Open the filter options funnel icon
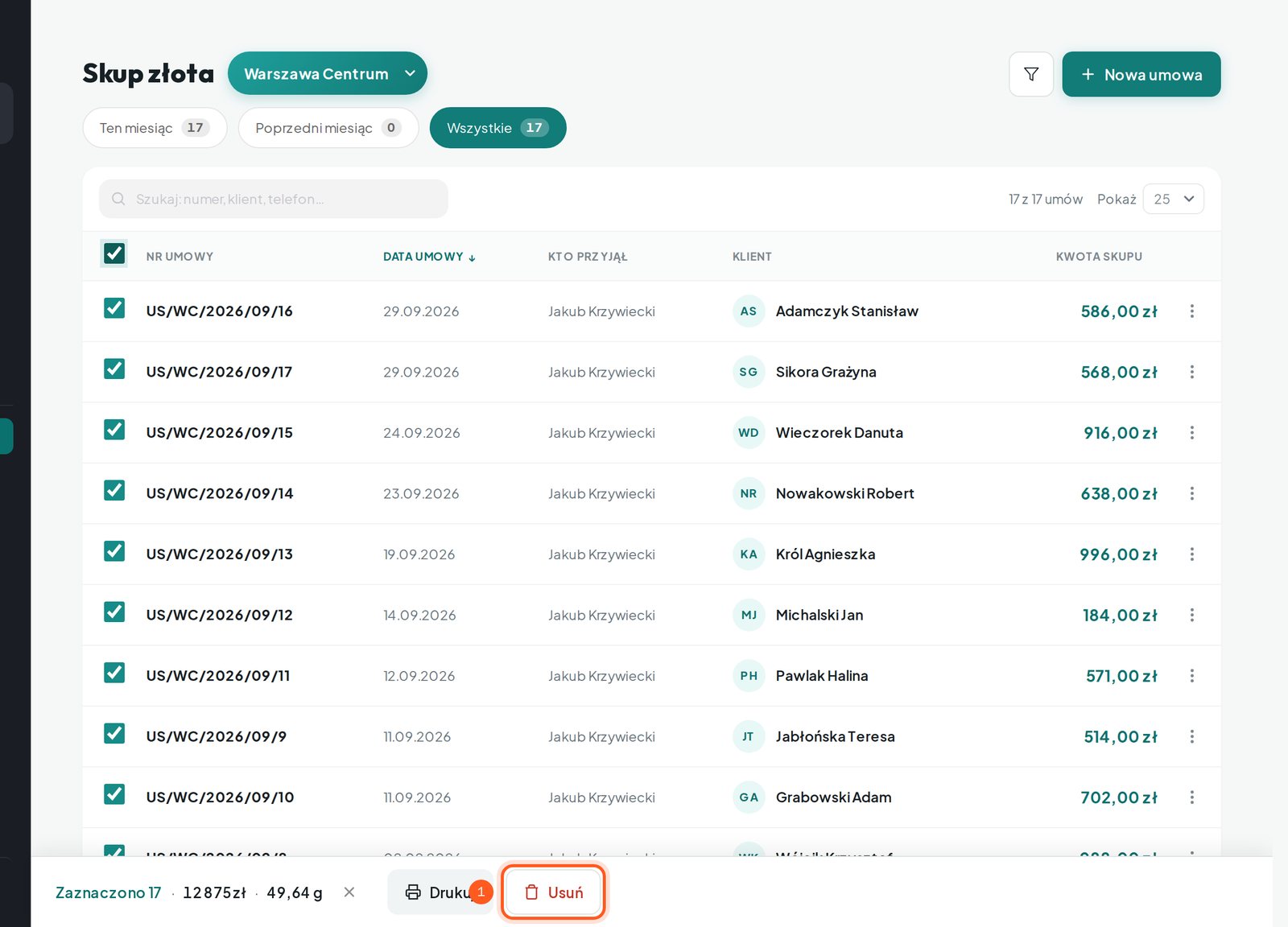Screen dimensions: 1288x927 point(1031,74)
